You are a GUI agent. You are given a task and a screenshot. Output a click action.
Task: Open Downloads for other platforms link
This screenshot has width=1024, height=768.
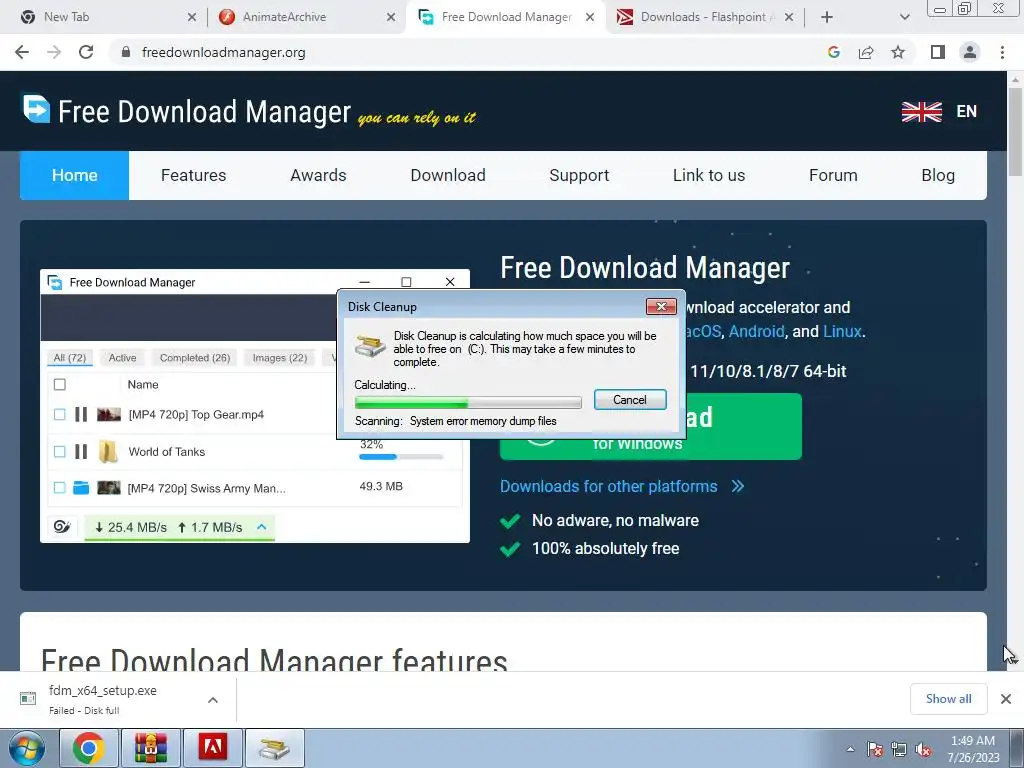pos(609,486)
